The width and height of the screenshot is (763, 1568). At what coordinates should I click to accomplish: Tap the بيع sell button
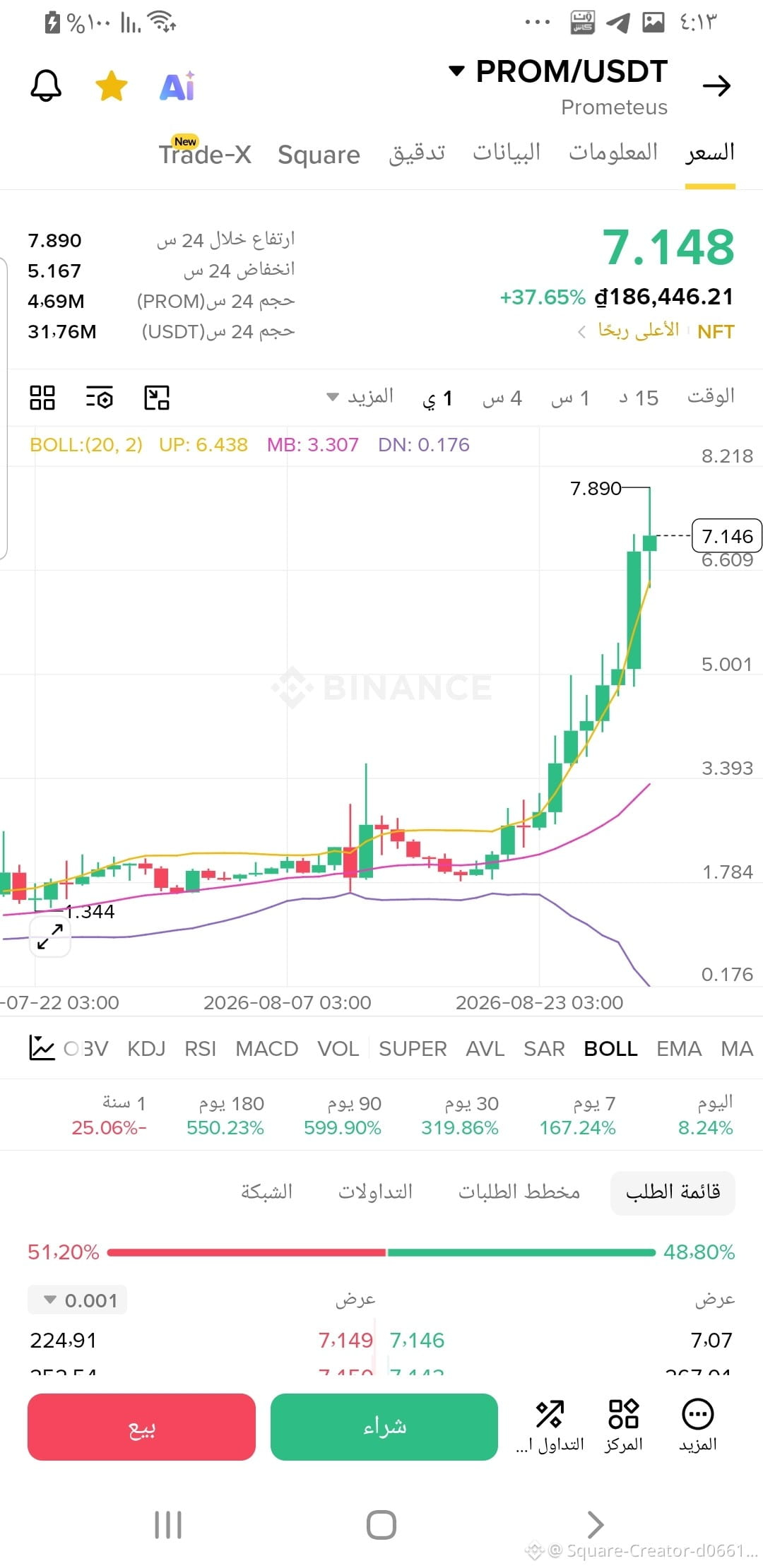coord(141,1427)
